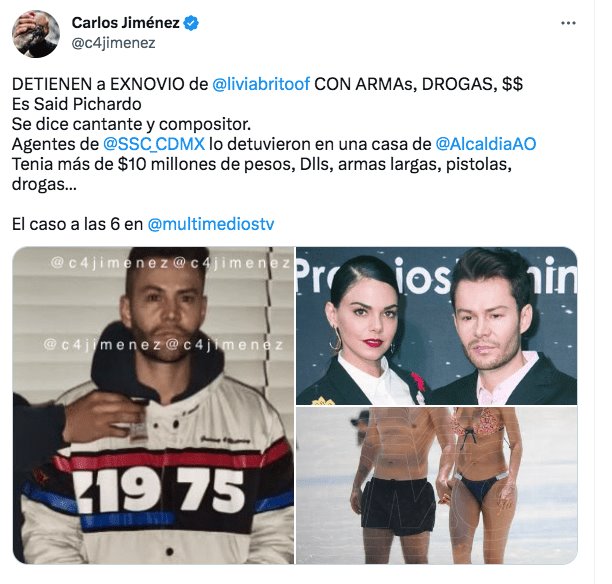This screenshot has height=584, width=612.
Task: Open the @c4jimenez handle link
Action: [x=113, y=43]
